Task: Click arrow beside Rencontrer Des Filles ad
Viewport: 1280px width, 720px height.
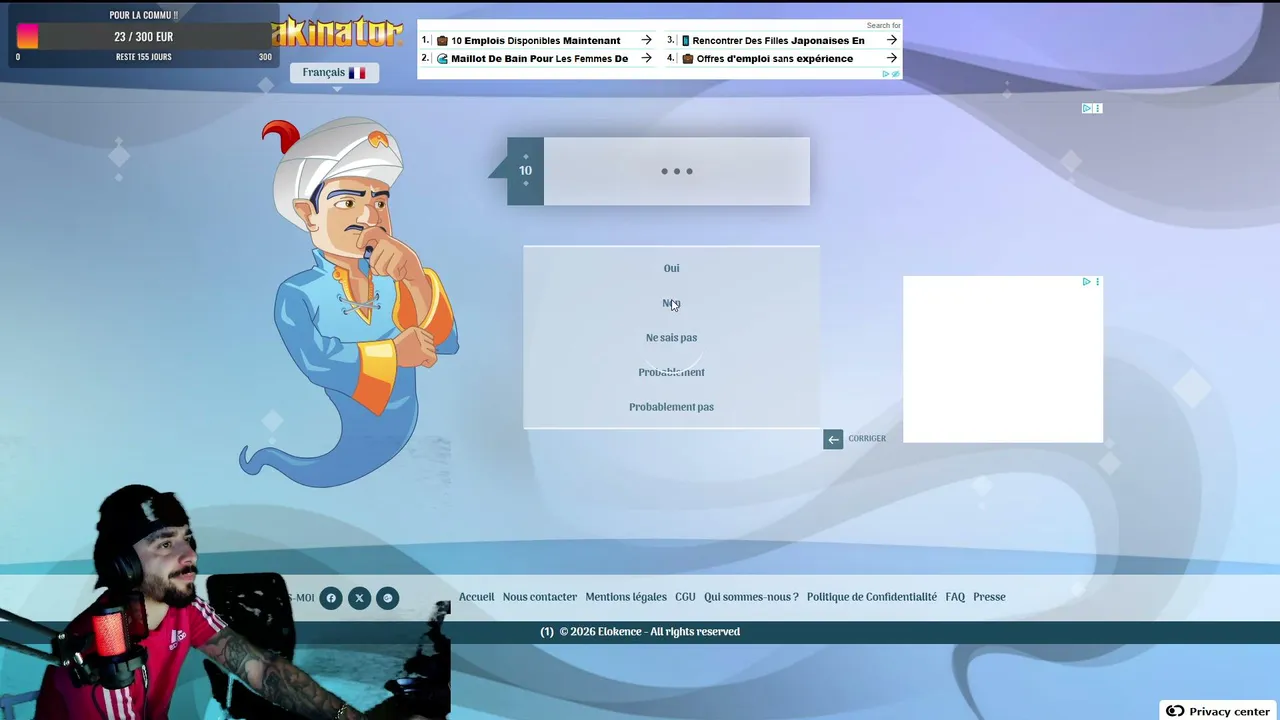Action: (891, 41)
